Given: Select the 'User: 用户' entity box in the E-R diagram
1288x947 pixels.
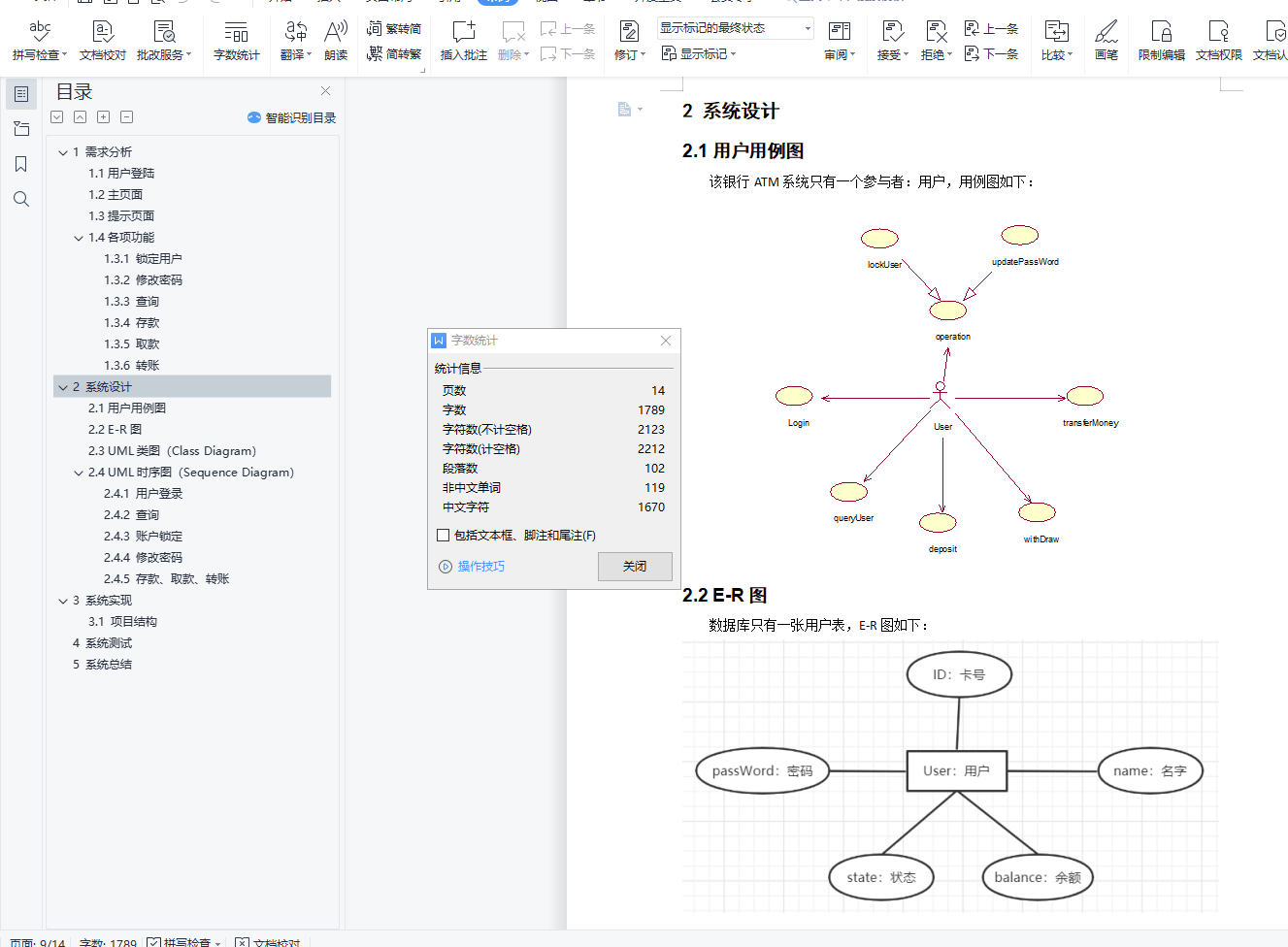Looking at the screenshot, I should click(x=956, y=770).
